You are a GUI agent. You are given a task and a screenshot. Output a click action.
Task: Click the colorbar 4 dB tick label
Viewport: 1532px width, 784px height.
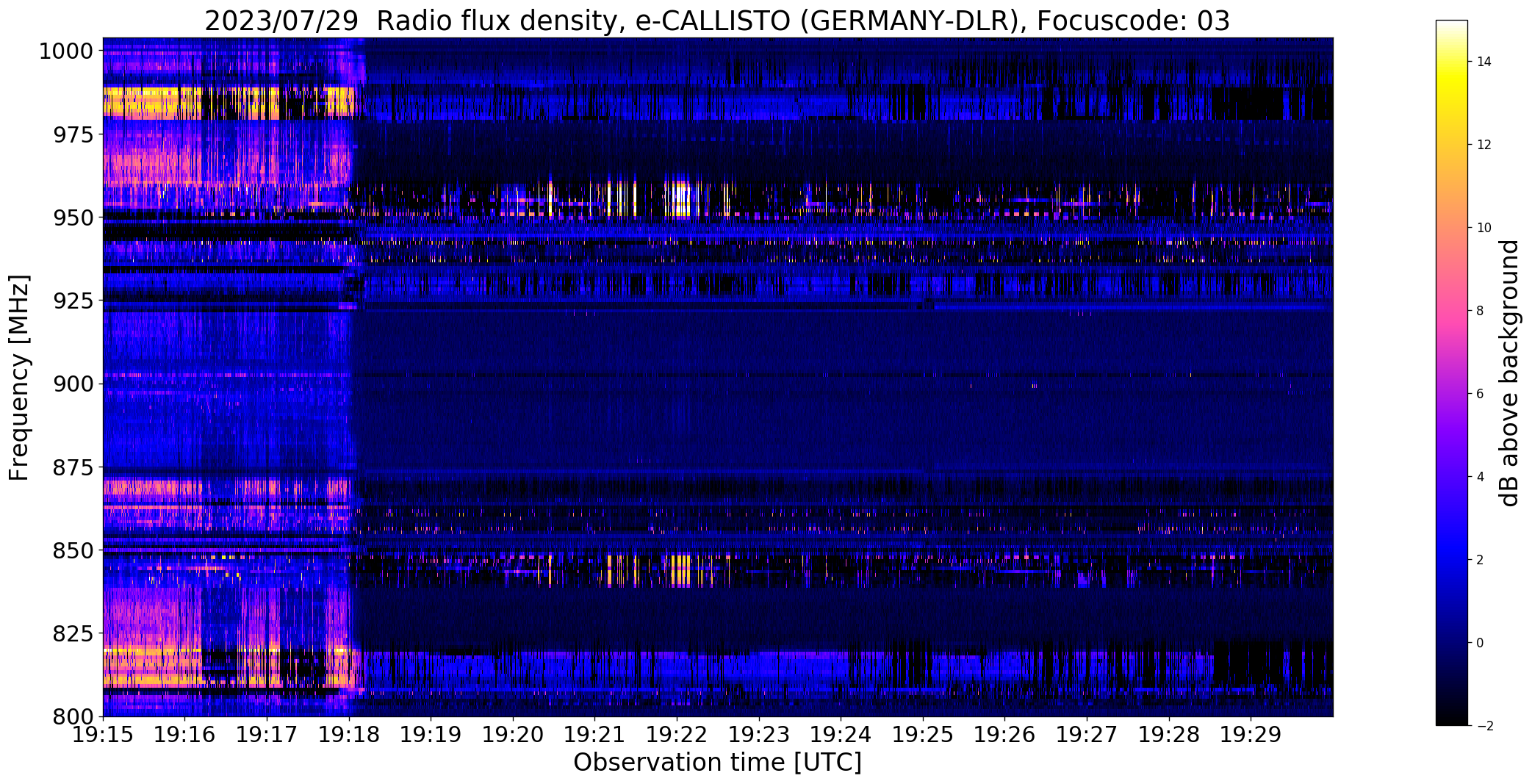pos(1480,477)
